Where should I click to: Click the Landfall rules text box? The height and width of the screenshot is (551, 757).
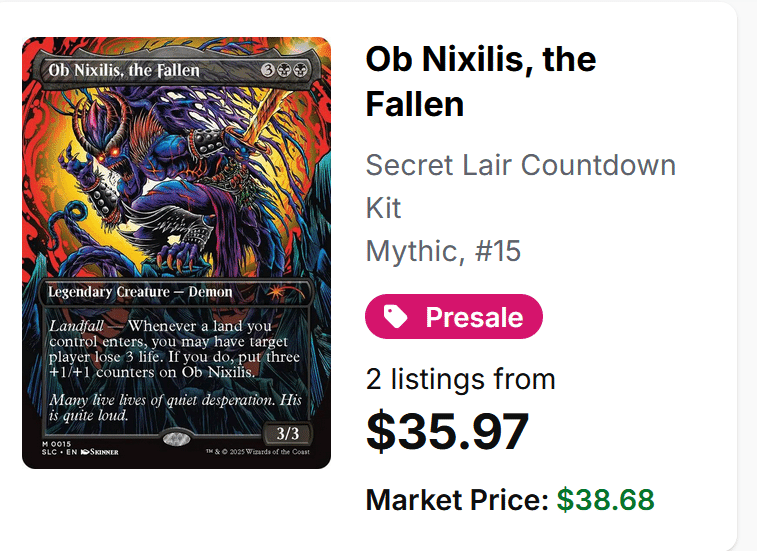point(177,369)
